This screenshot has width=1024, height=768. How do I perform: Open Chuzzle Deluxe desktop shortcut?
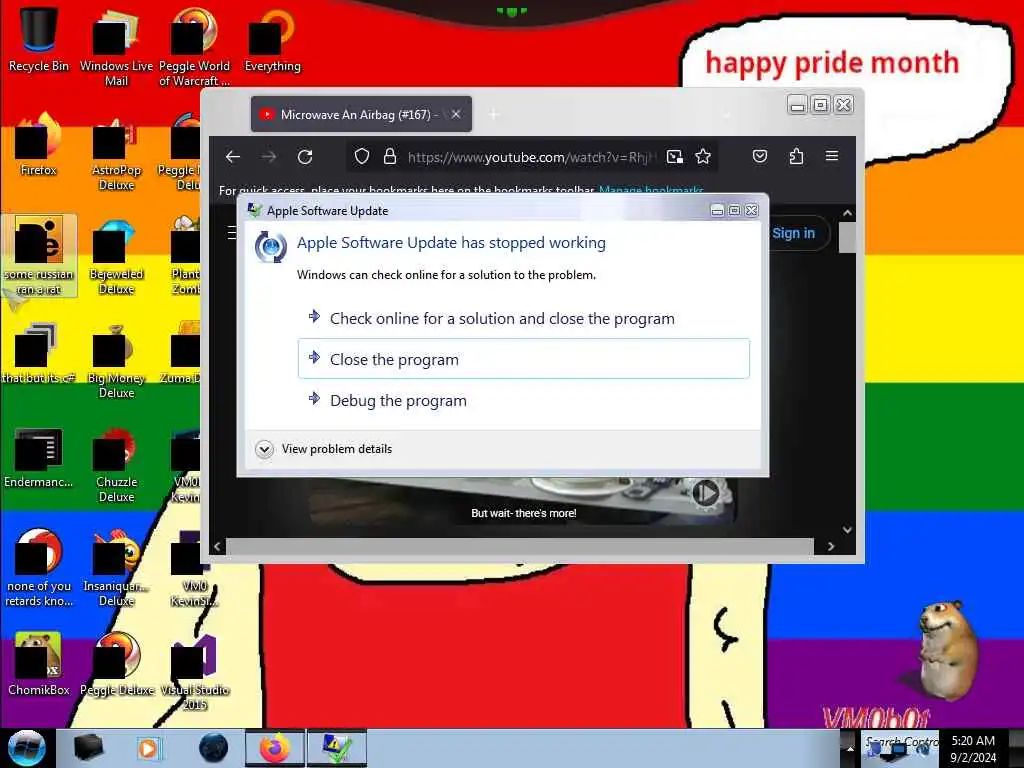pyautogui.click(x=116, y=465)
